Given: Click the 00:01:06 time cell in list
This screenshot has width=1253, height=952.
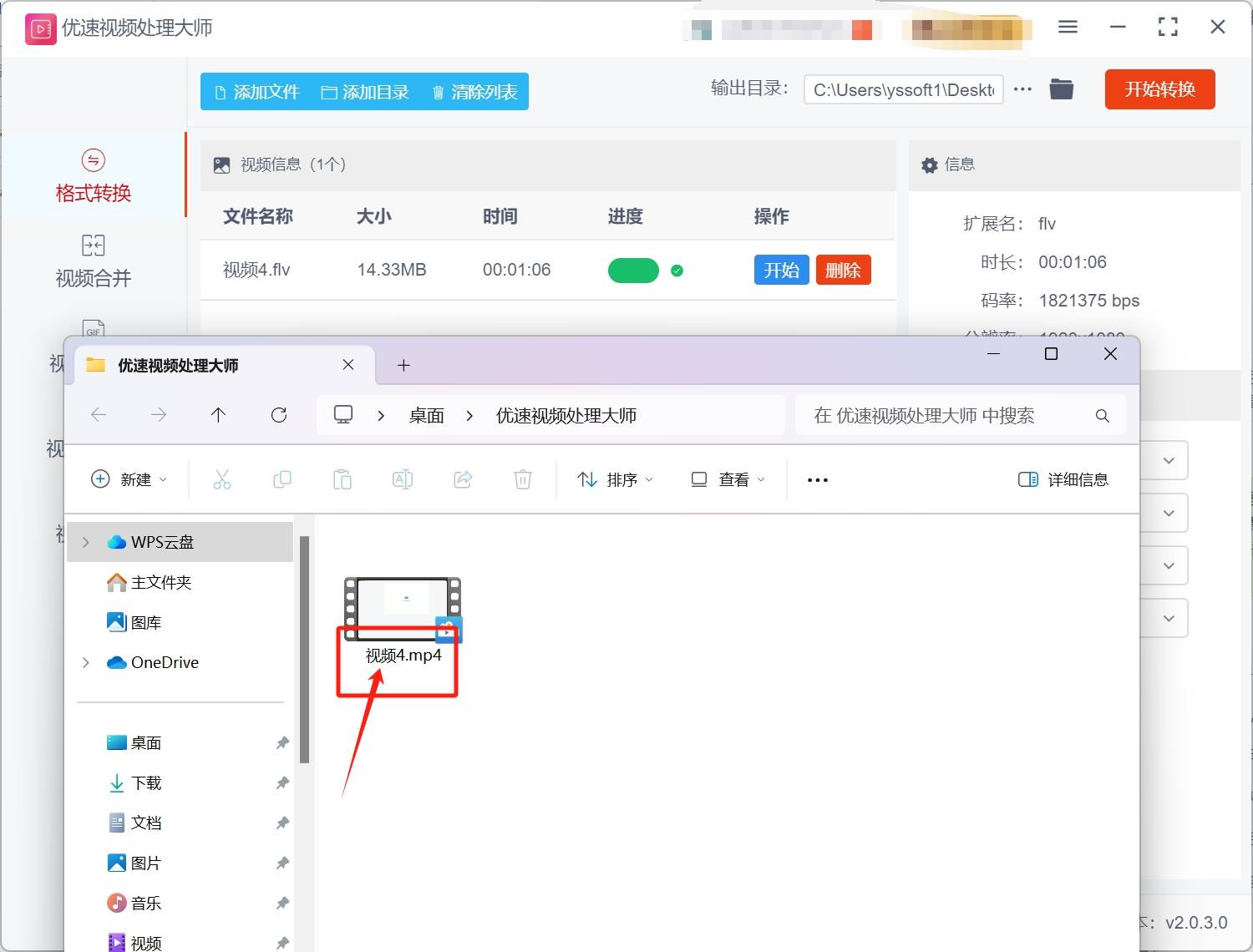Looking at the screenshot, I should [516, 270].
